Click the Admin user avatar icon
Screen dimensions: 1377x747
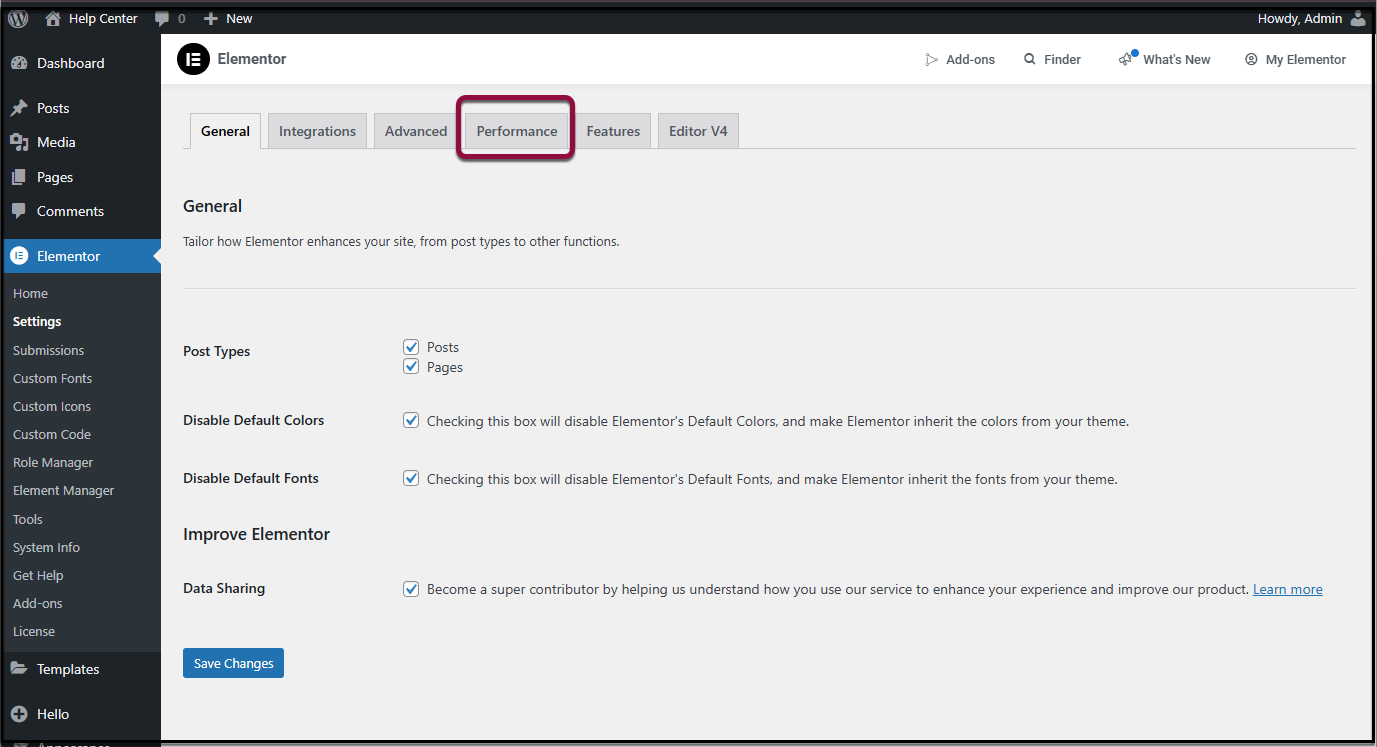click(x=1357, y=18)
